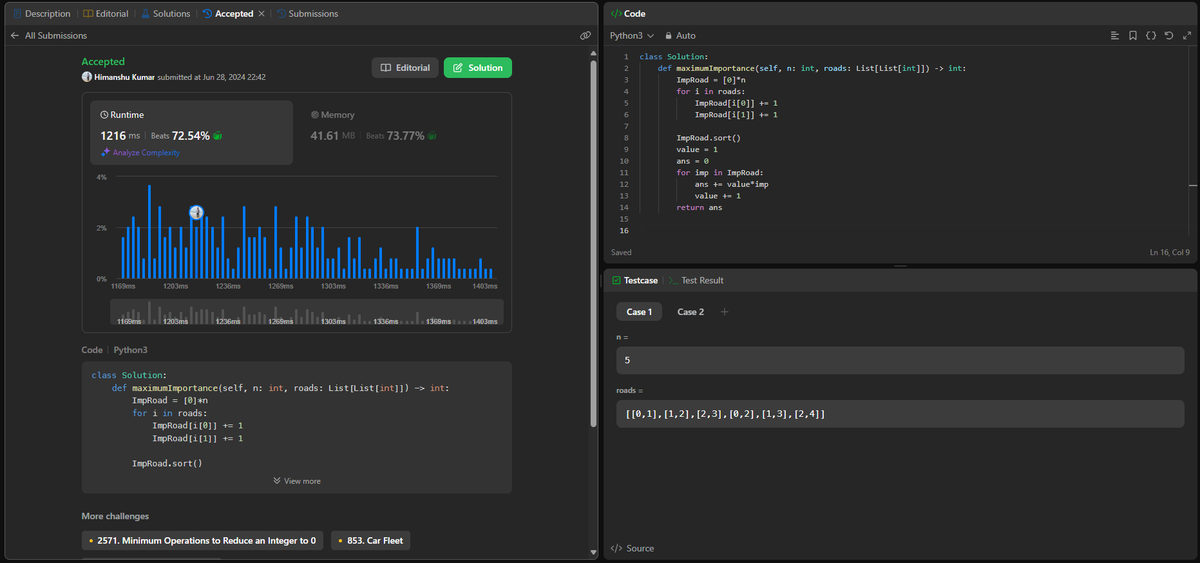Click line 14 'return ans' in editor

click(x=699, y=208)
